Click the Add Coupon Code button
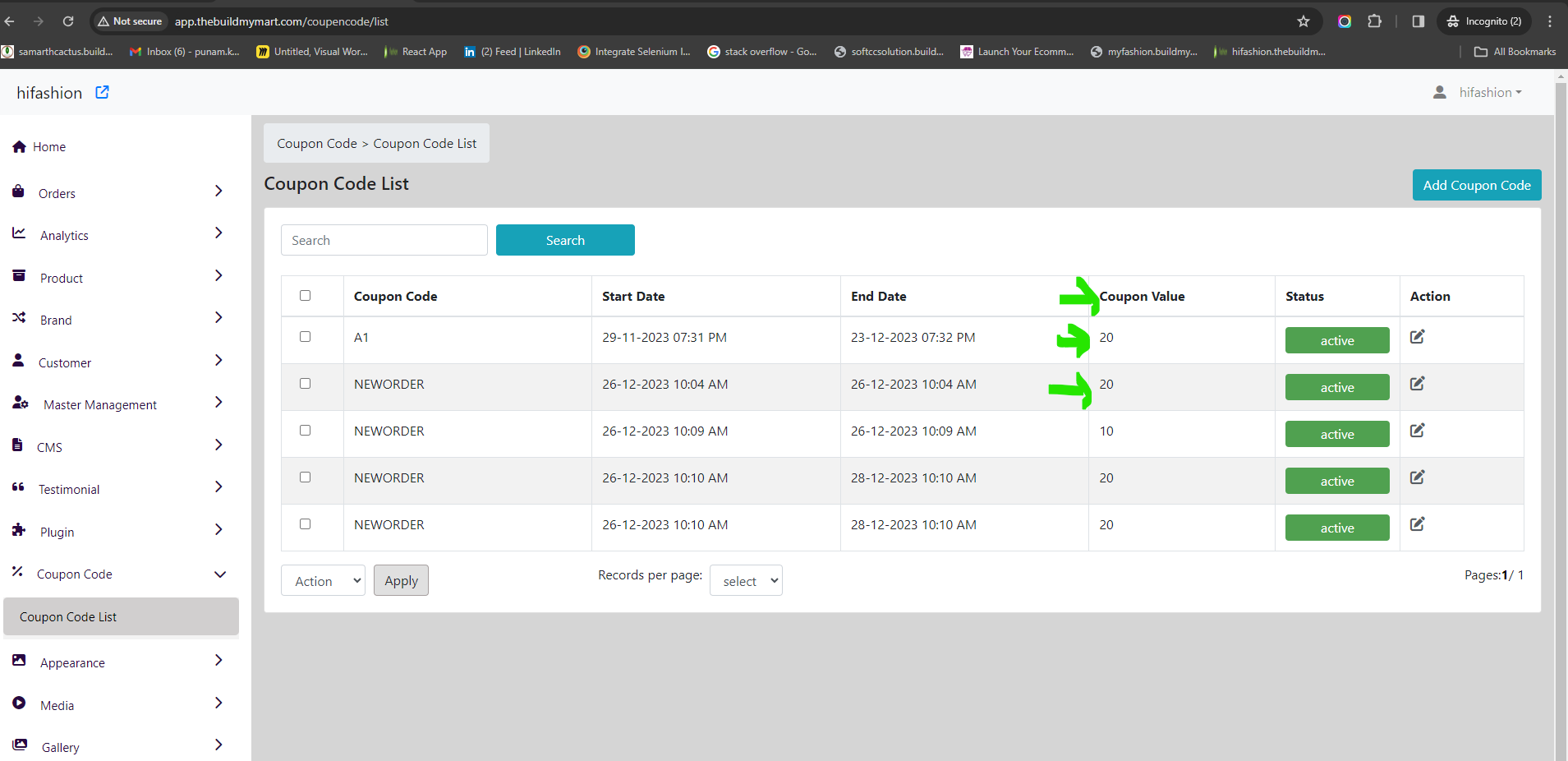The width and height of the screenshot is (1568, 761). tap(1477, 185)
